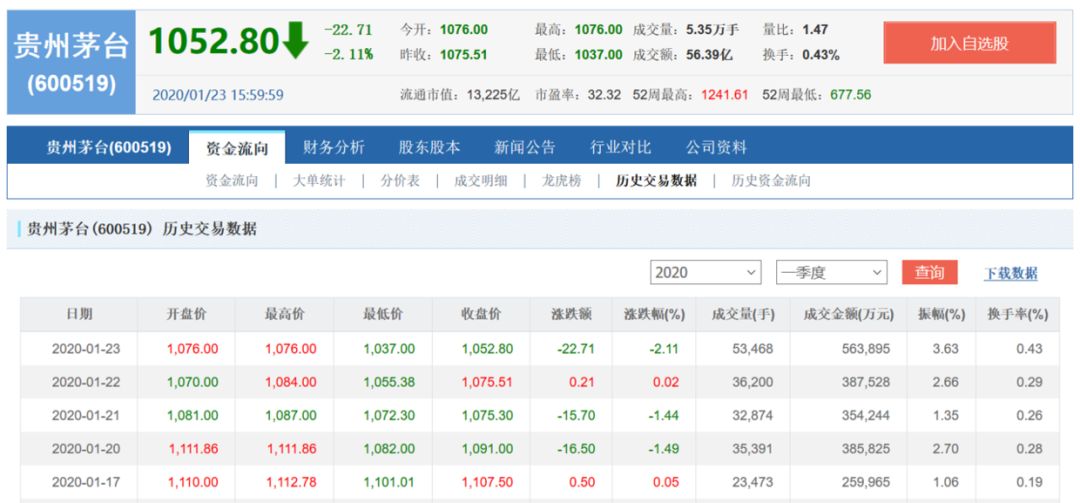Click the 日期 column header
This screenshot has height=503, width=1080.
click(x=79, y=314)
